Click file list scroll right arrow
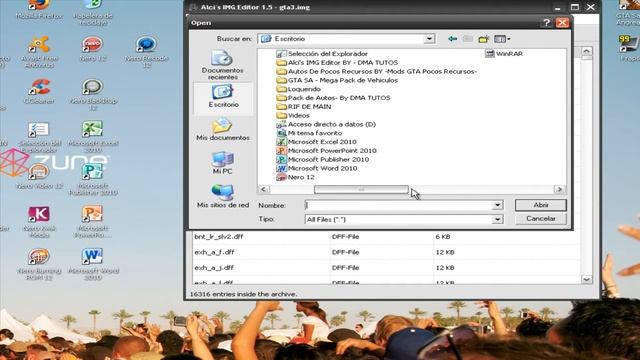 559,189
